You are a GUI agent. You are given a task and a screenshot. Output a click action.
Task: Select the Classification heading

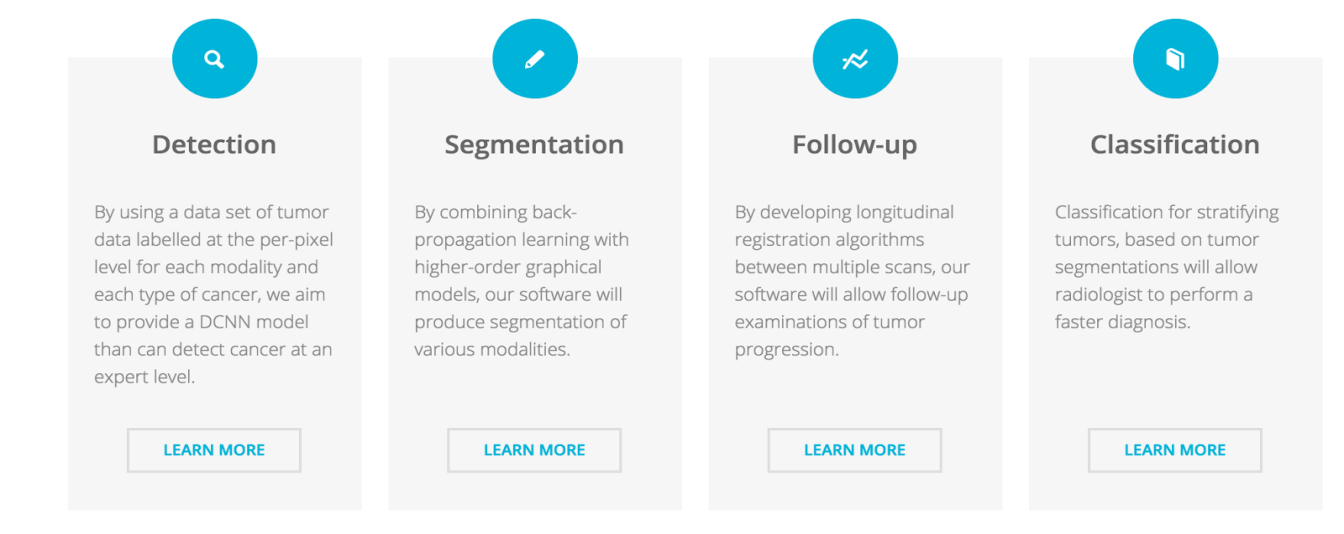pos(1175,144)
